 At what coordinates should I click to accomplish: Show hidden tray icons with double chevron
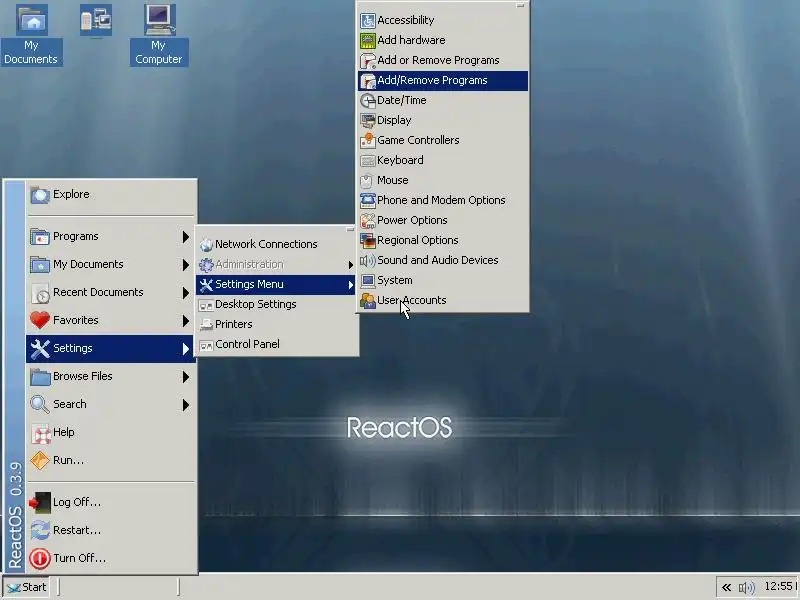click(x=727, y=588)
